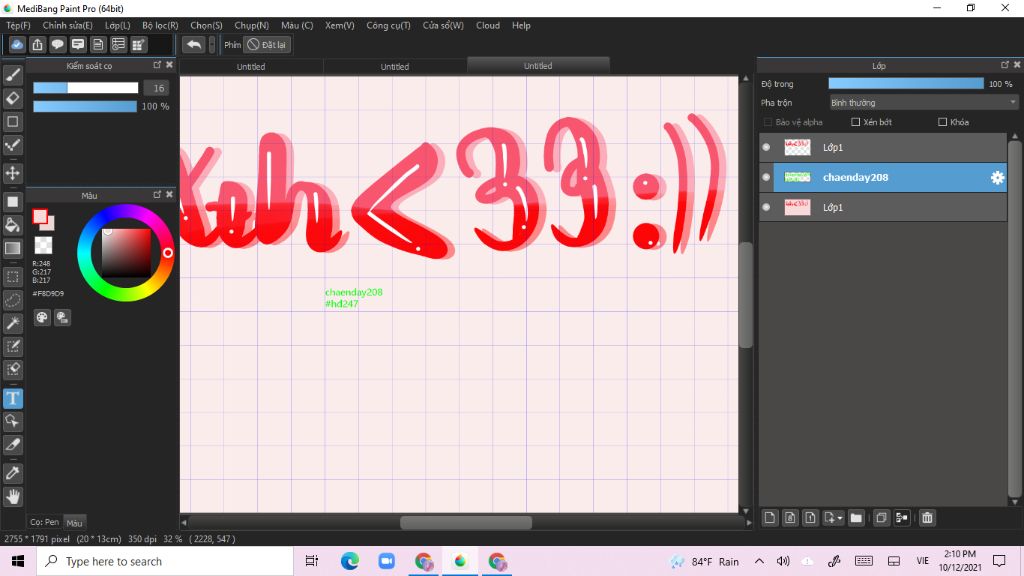The height and width of the screenshot is (576, 1024).
Task: Click the brush size value field 16
Action: pyautogui.click(x=158, y=88)
